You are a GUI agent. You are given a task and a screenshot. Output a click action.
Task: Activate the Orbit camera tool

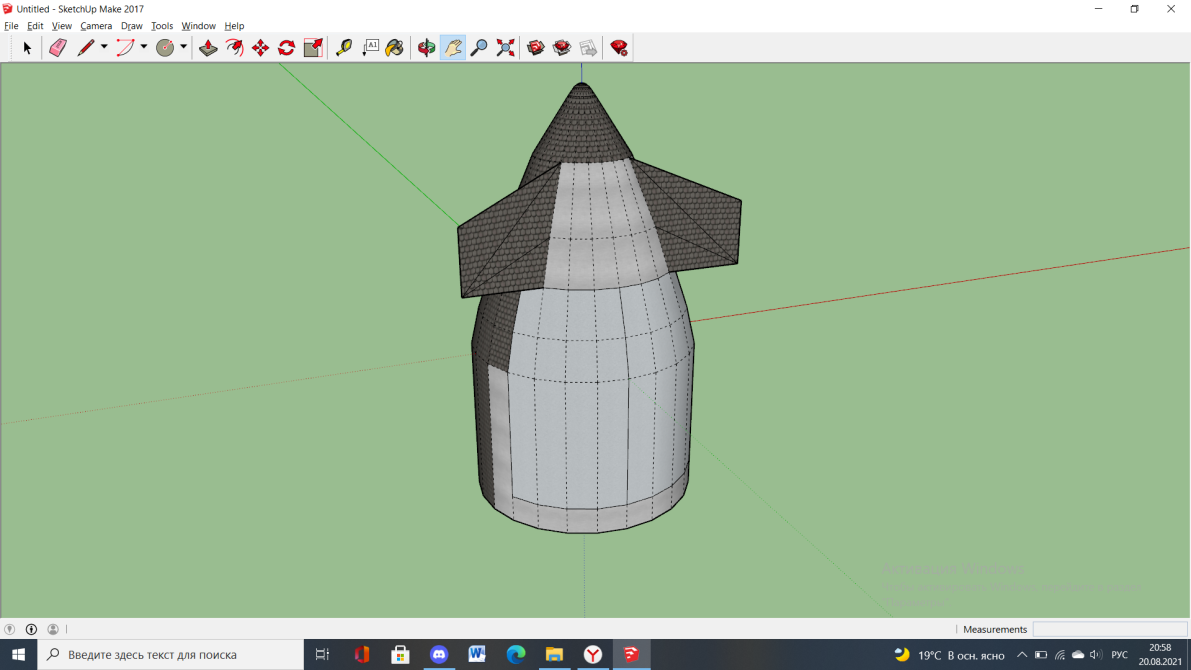427,48
